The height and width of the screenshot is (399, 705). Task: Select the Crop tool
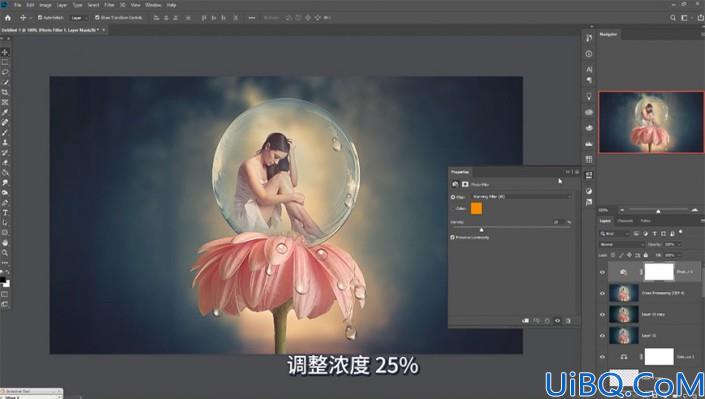point(5,92)
